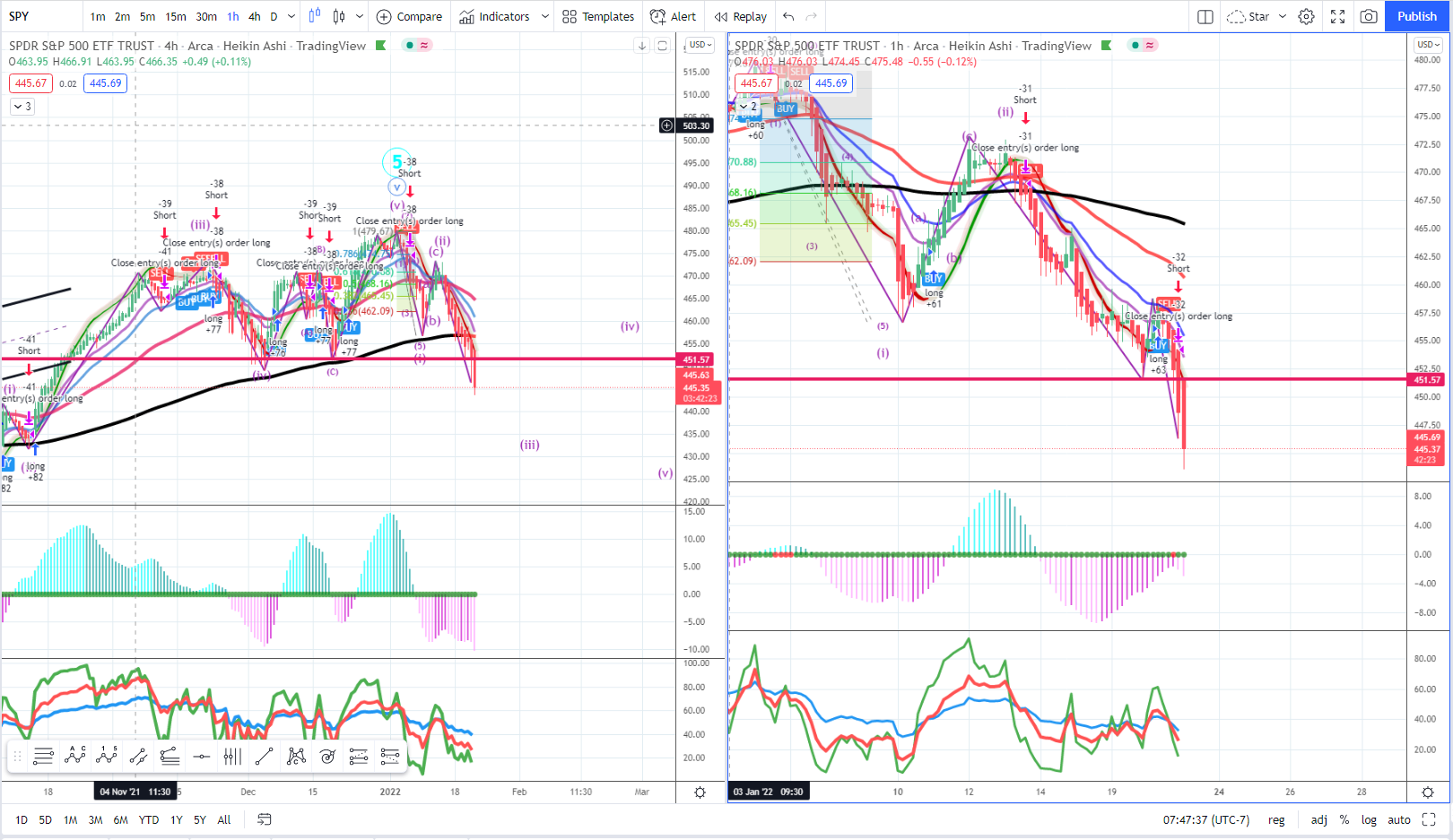
Task: Select the Fib spiral drawing tool
Action: 327,757
